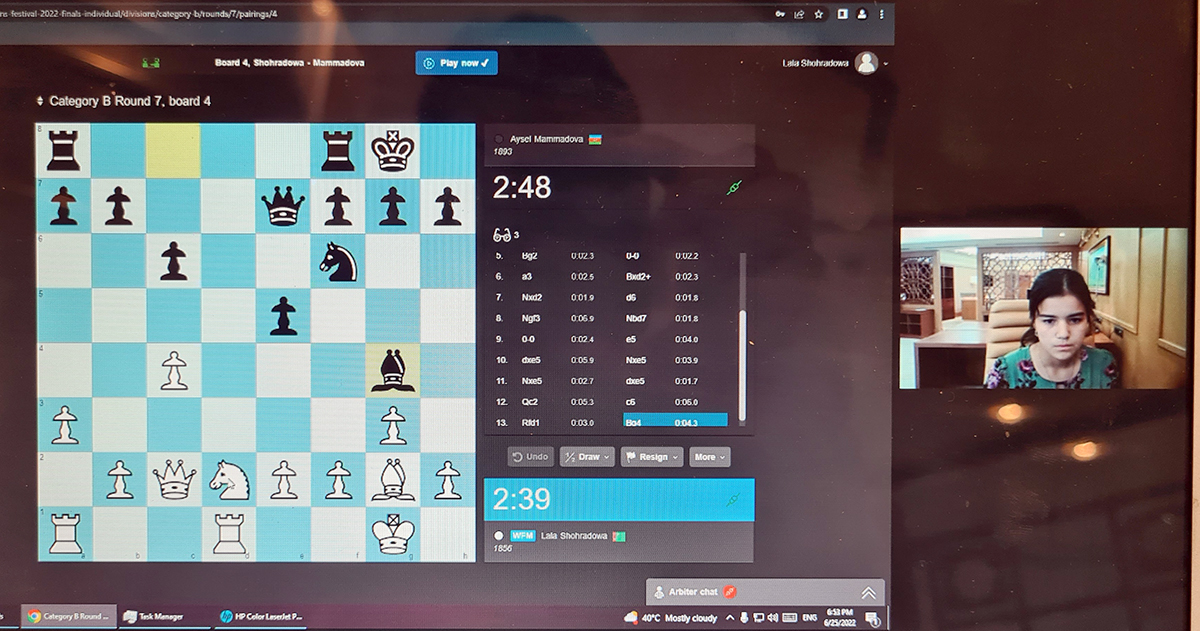Click the muted mic icon in Arbiter chat
Viewport: 1200px width, 631px height.
tap(730, 592)
